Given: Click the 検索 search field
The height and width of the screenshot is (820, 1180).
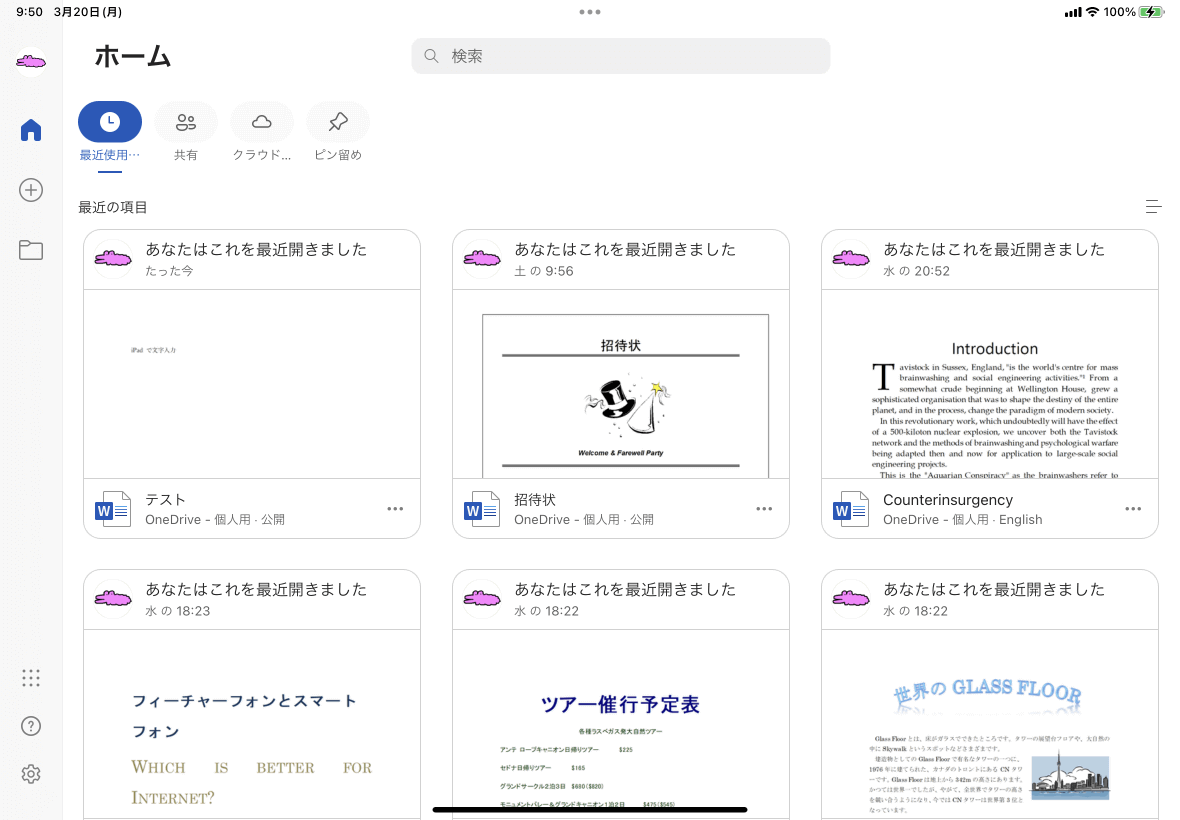Looking at the screenshot, I should click(621, 56).
